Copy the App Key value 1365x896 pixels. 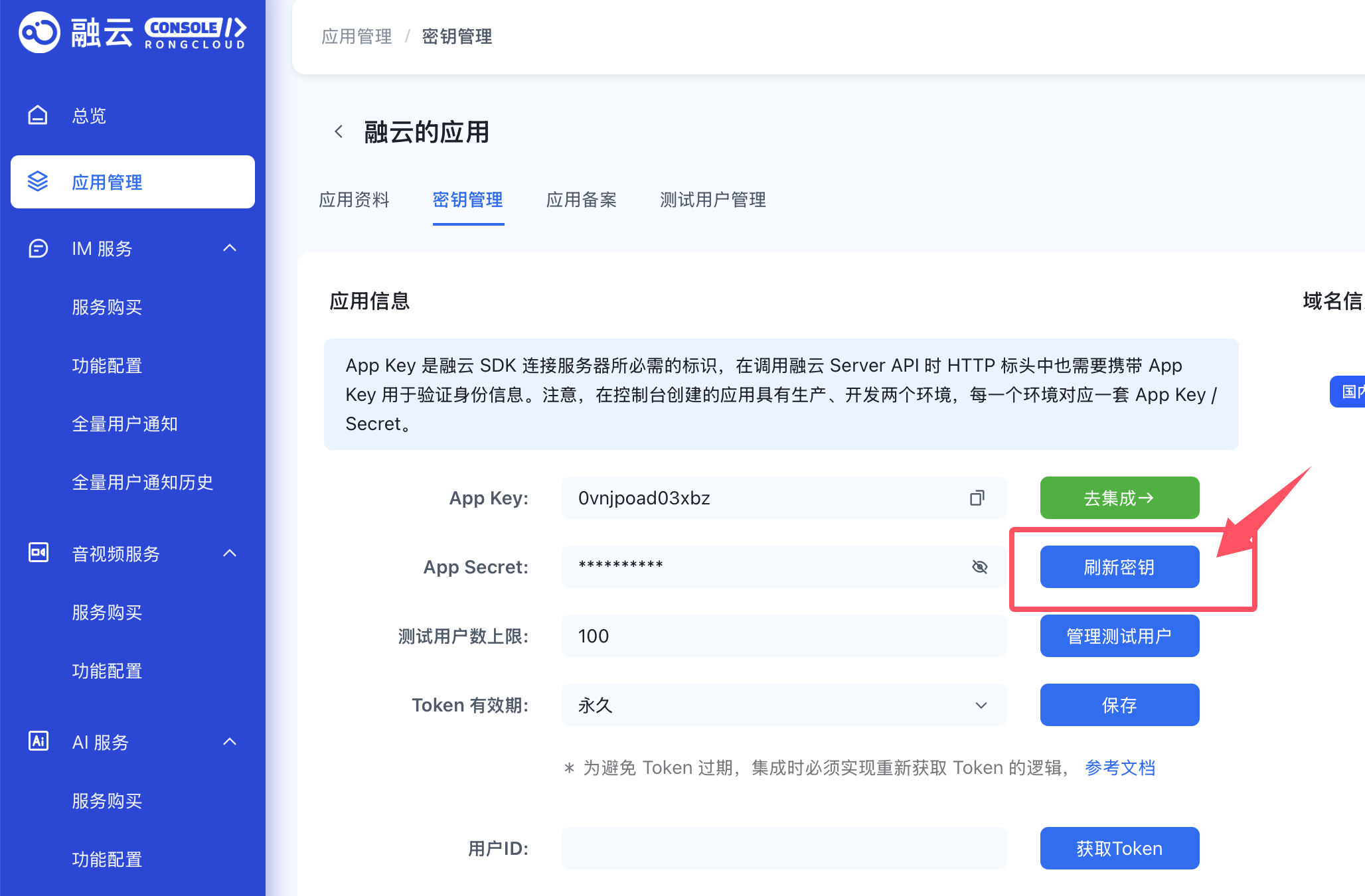[977, 498]
